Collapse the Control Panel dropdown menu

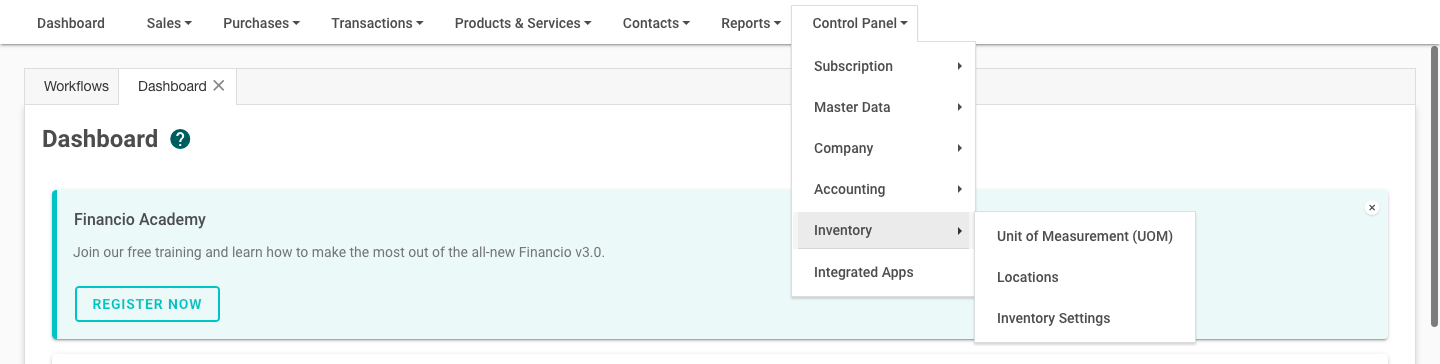tap(854, 23)
